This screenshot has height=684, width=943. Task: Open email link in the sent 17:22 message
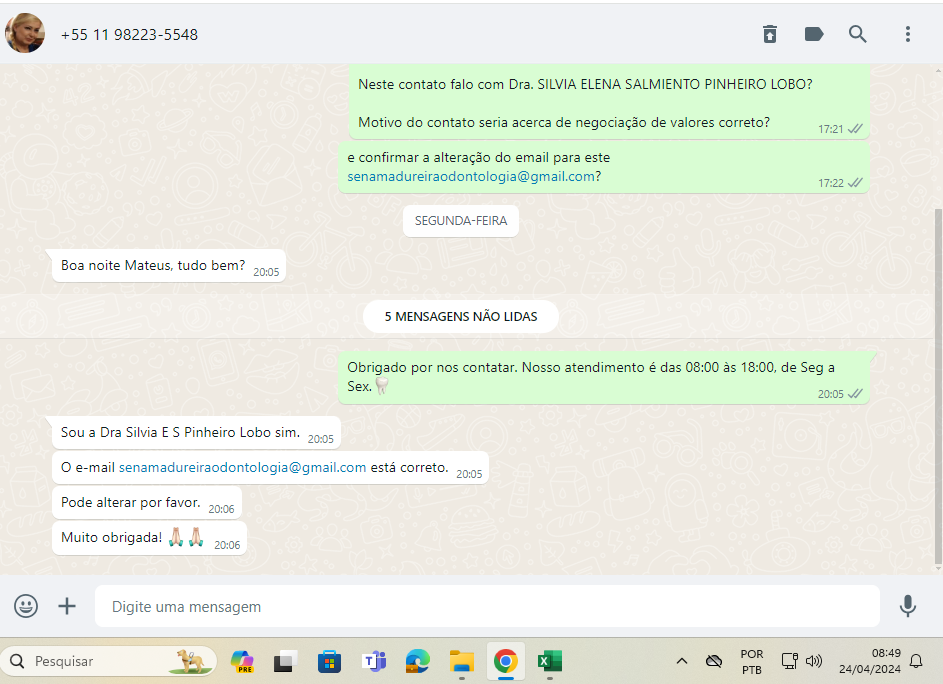(x=471, y=176)
